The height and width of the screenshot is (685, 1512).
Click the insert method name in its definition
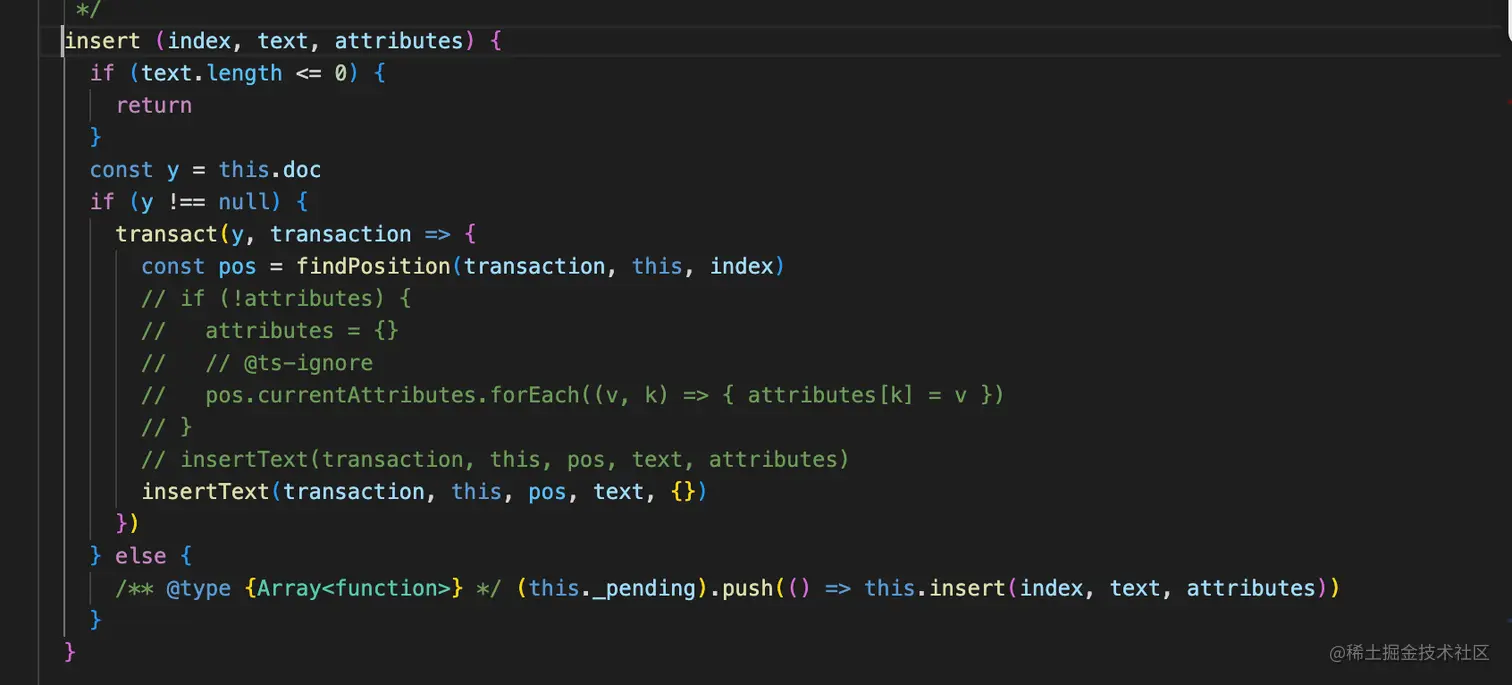pyautogui.click(x=102, y=41)
